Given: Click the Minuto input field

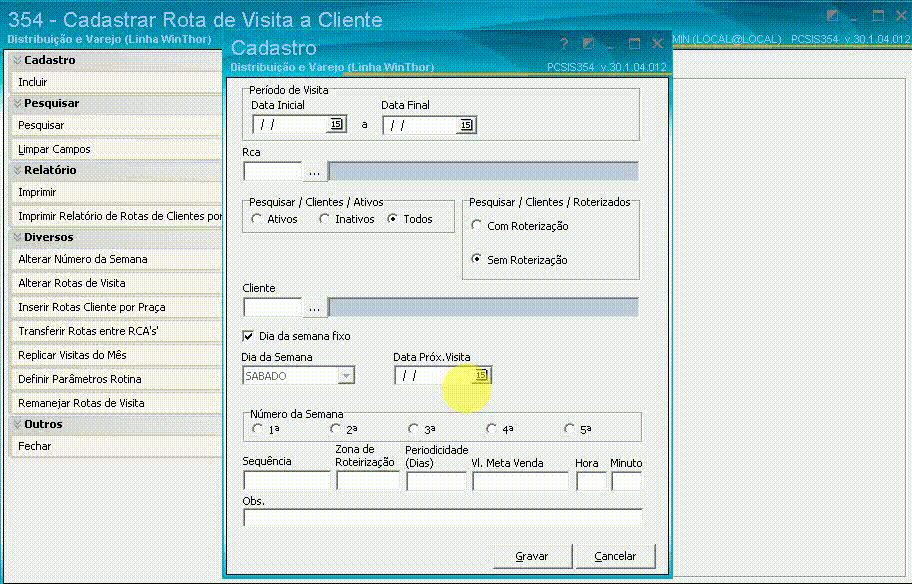Looking at the screenshot, I should click(626, 481).
